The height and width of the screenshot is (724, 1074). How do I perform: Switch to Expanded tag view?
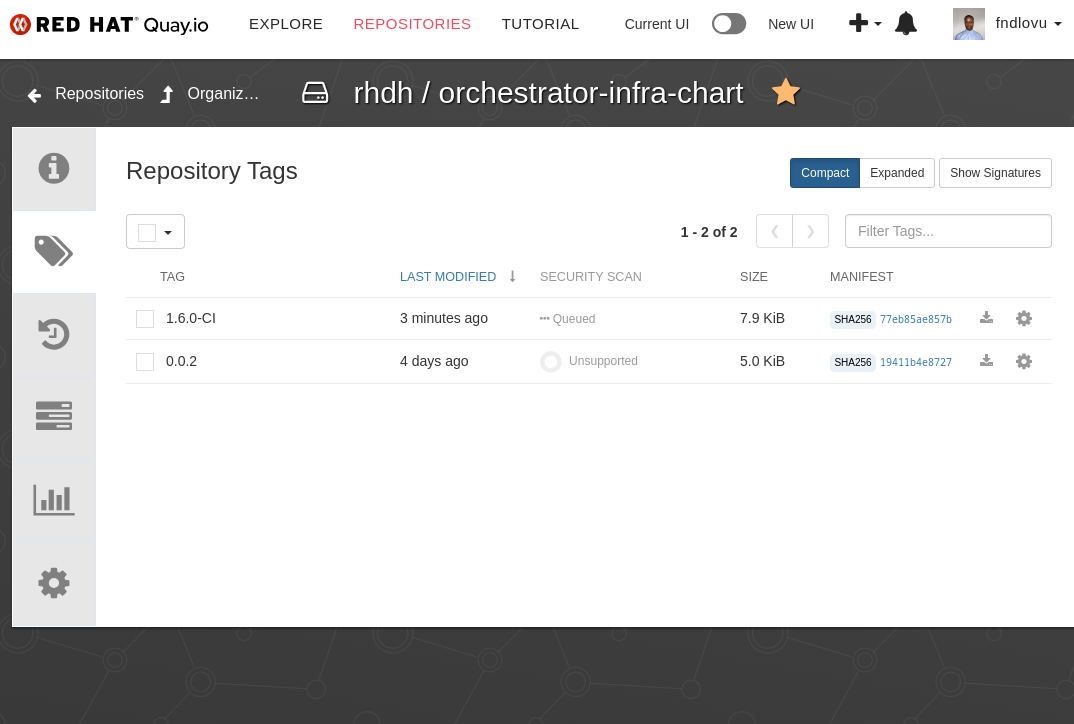coord(897,173)
